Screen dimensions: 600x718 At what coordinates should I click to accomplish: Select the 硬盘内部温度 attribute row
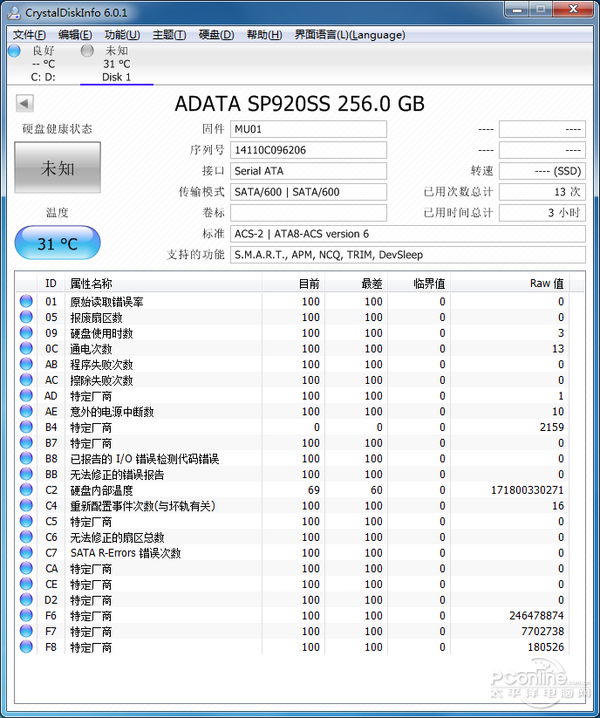pyautogui.click(x=292, y=490)
